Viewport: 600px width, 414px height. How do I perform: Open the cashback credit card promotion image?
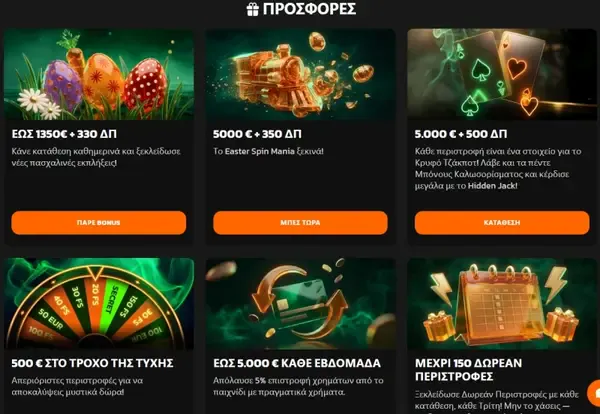pyautogui.click(x=300, y=303)
